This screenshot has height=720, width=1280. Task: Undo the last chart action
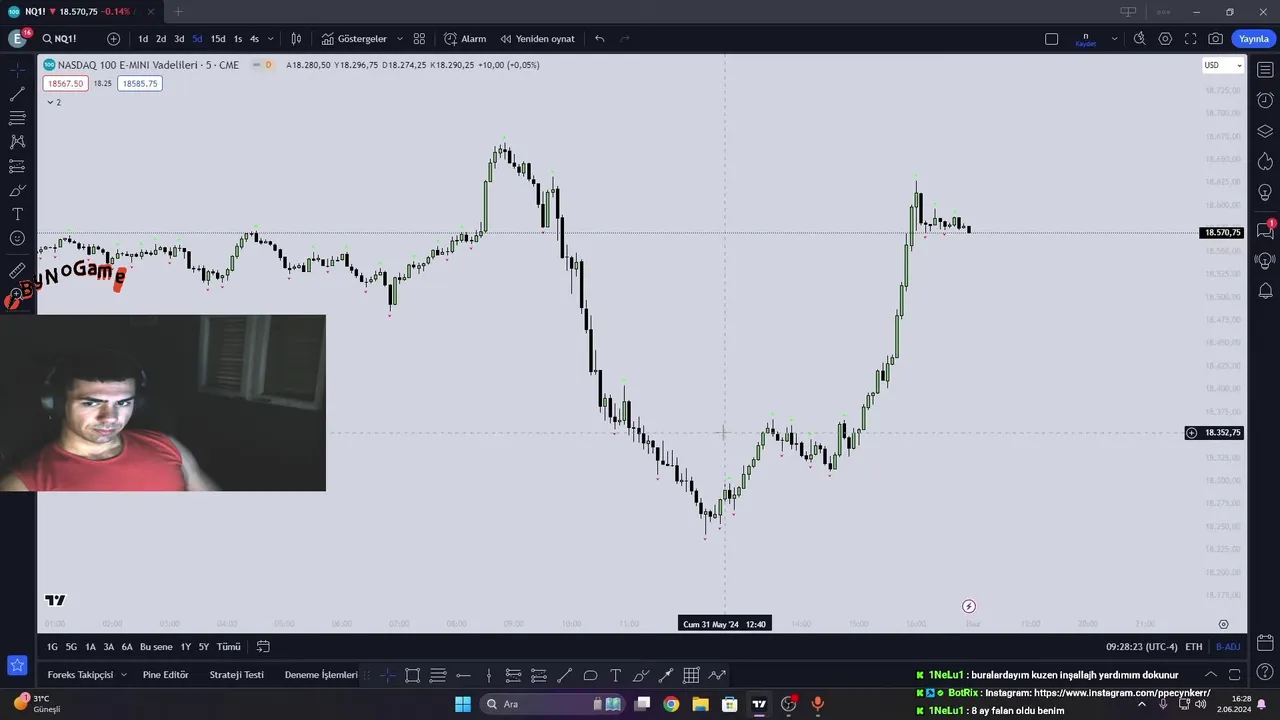pyautogui.click(x=599, y=39)
